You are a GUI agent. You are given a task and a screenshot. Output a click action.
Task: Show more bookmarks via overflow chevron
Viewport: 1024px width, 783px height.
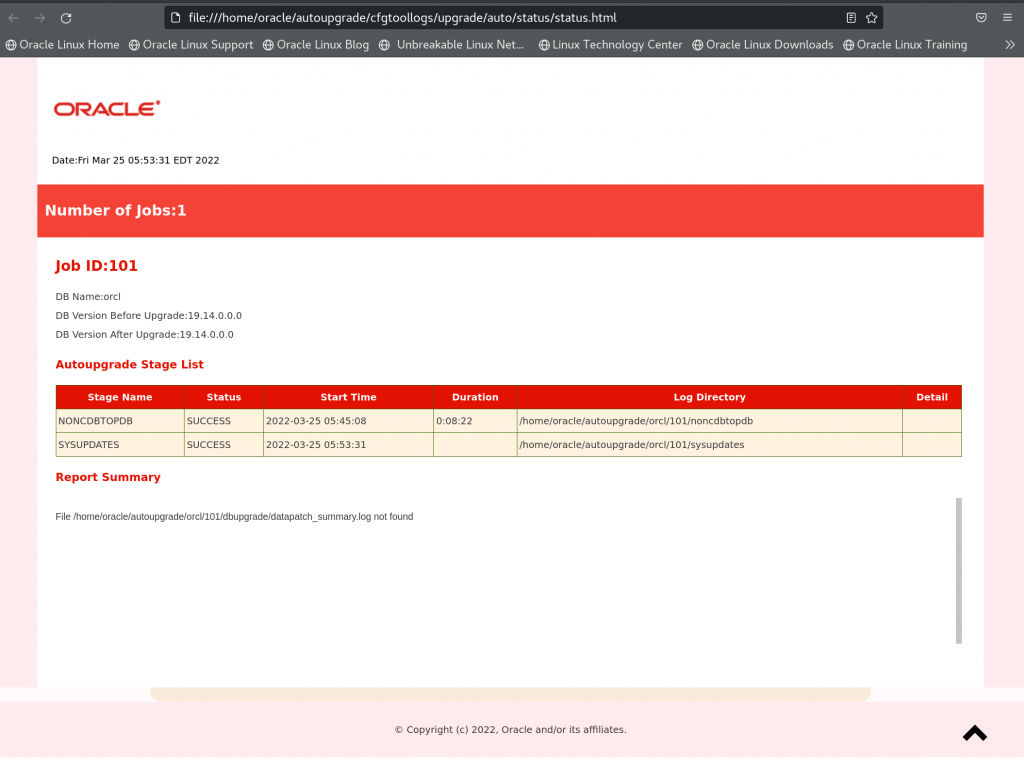(1009, 45)
